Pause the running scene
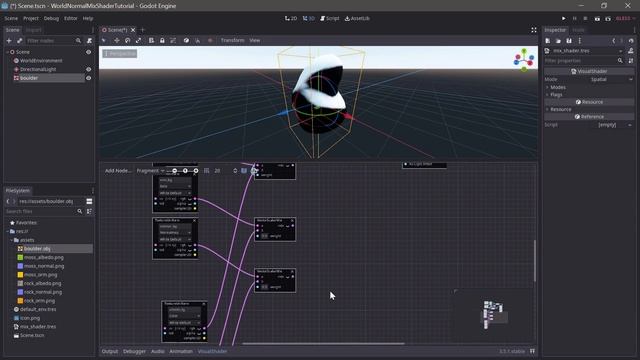The width and height of the screenshot is (640, 360). point(574,18)
